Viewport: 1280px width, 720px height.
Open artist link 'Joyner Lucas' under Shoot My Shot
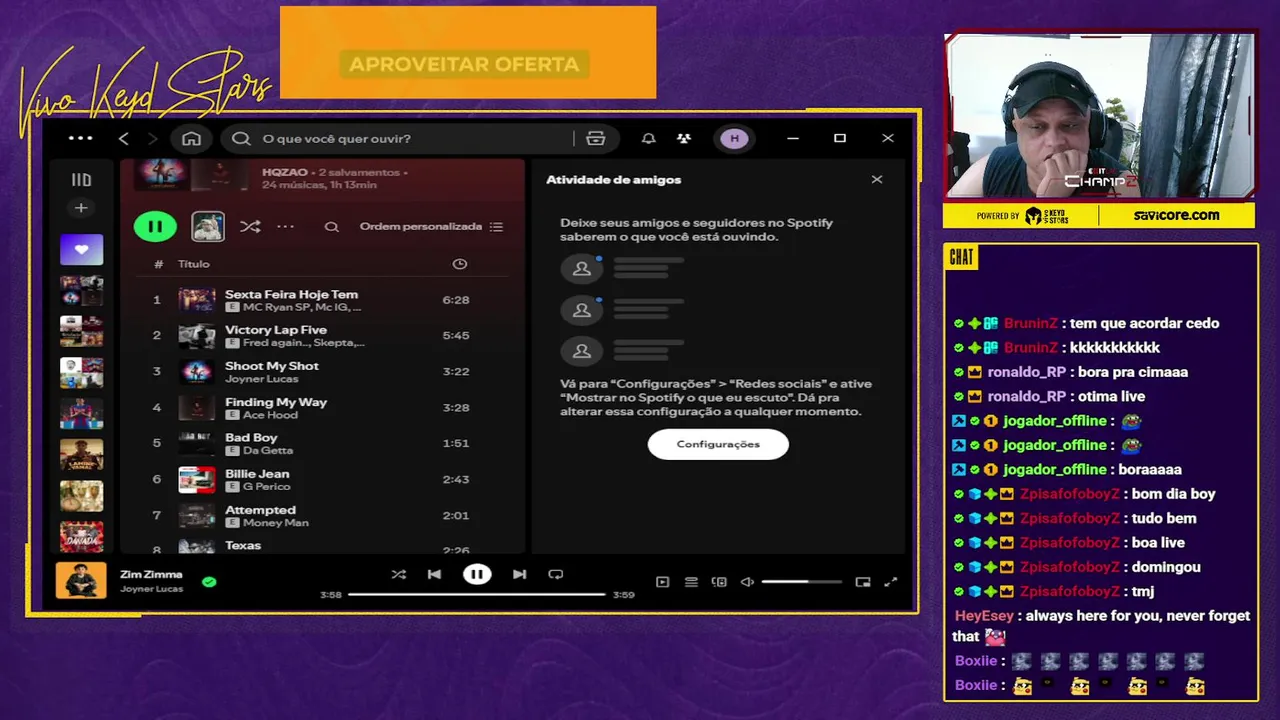[261, 379]
